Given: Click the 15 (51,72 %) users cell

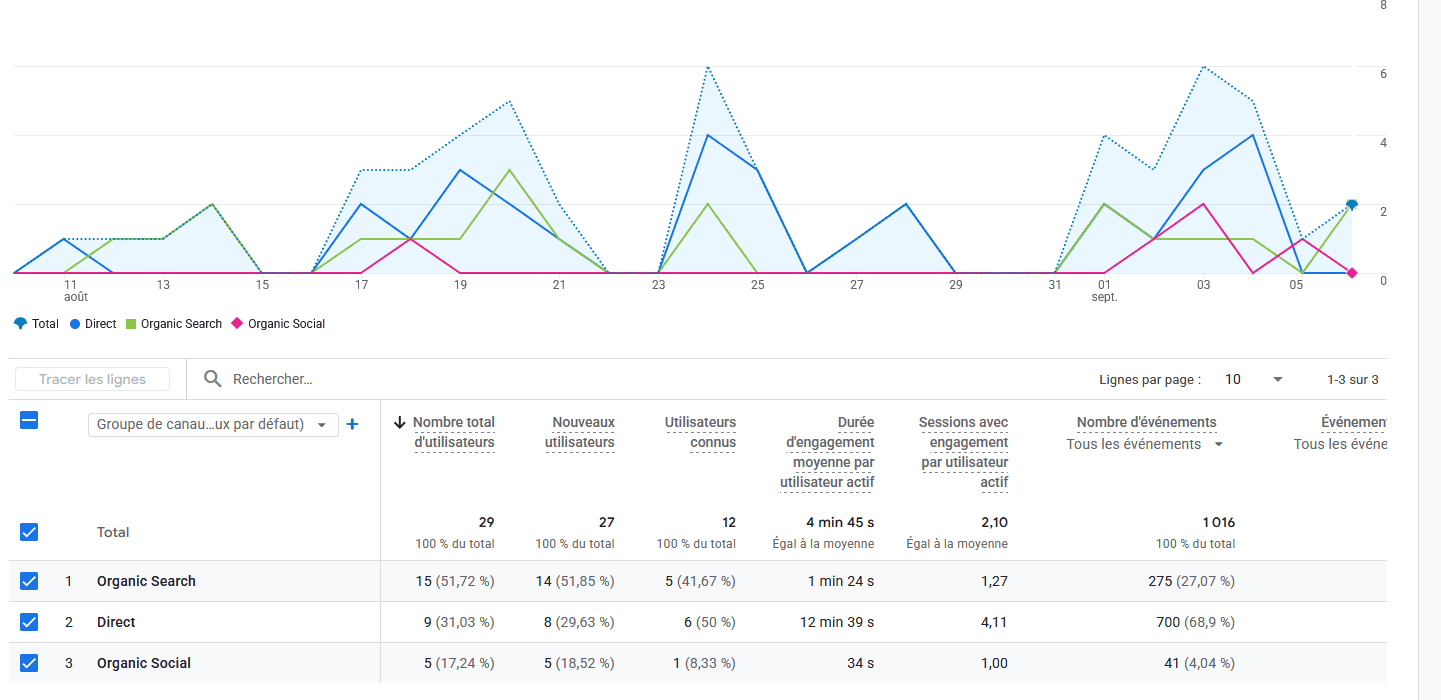Looking at the screenshot, I should coord(455,581).
